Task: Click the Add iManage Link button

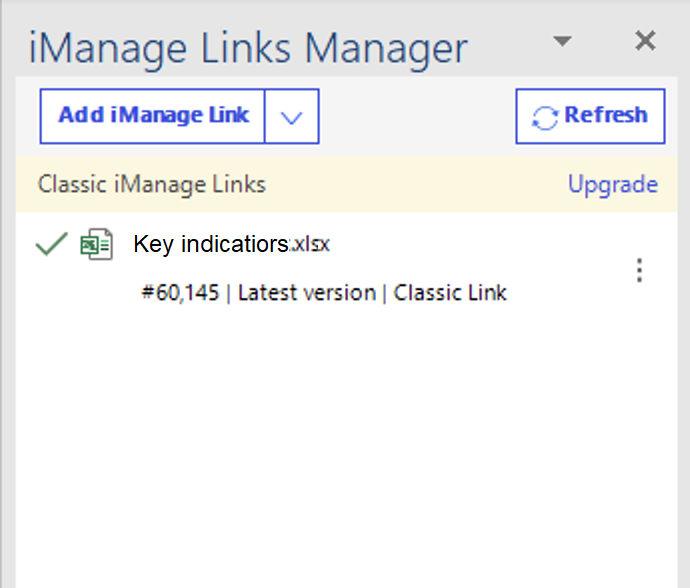Action: pos(153,116)
